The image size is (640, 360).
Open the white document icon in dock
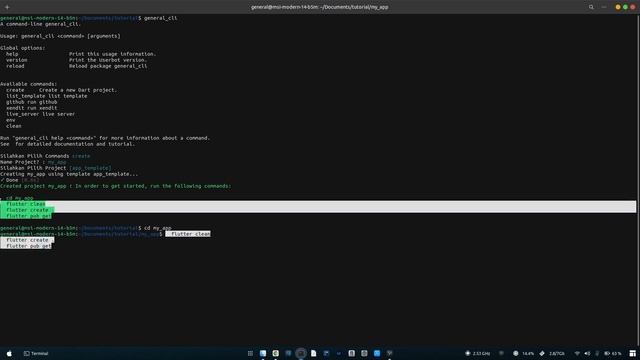[x=313, y=353]
